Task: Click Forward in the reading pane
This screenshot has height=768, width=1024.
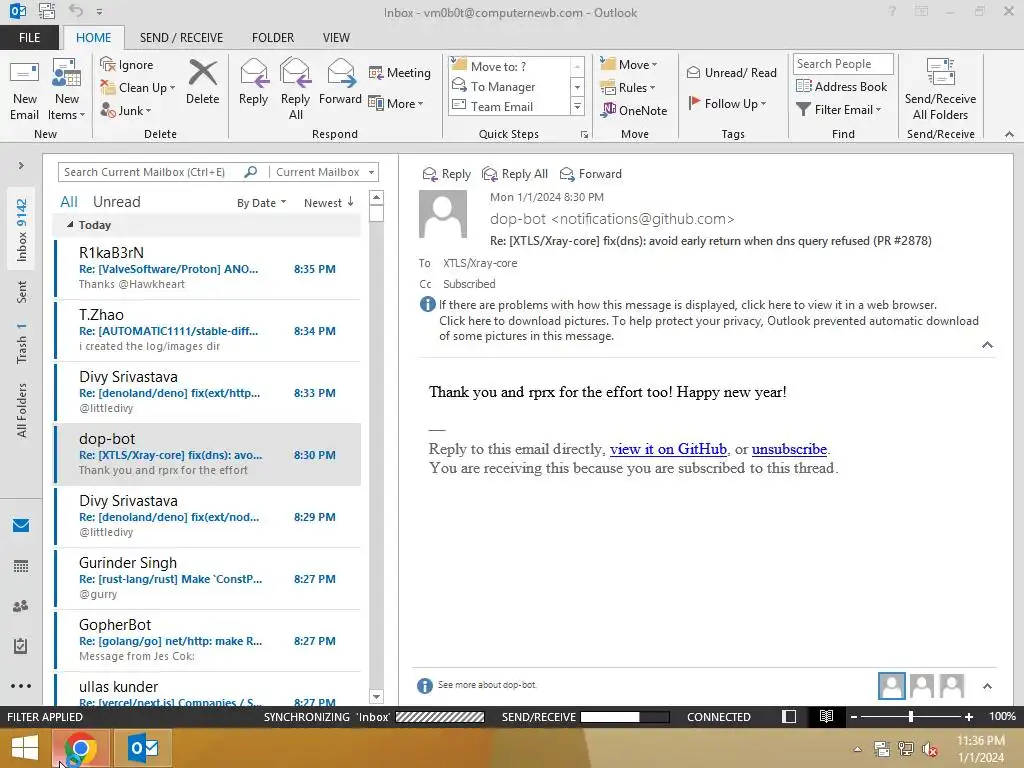Action: (x=591, y=174)
